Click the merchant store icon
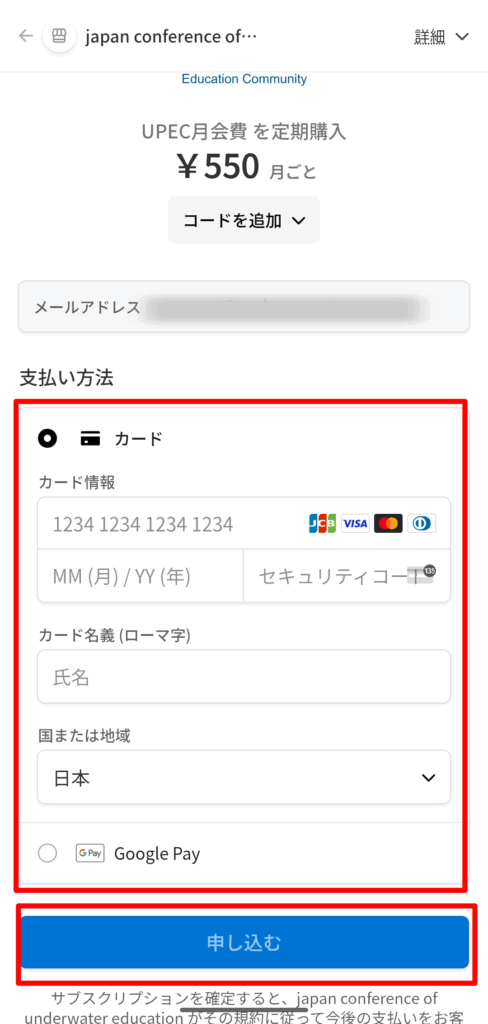This screenshot has width=488, height=1024. 59,36
